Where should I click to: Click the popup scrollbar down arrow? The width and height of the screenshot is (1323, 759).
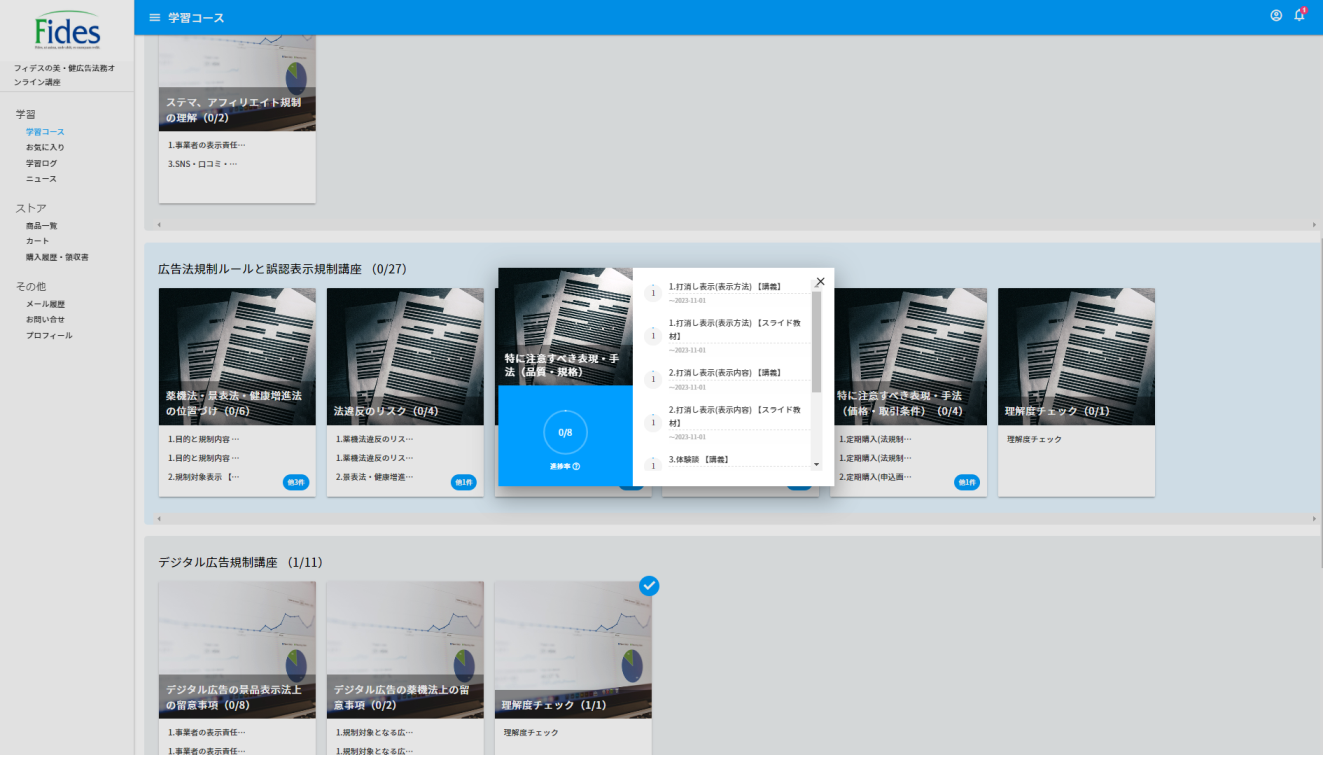(x=816, y=464)
